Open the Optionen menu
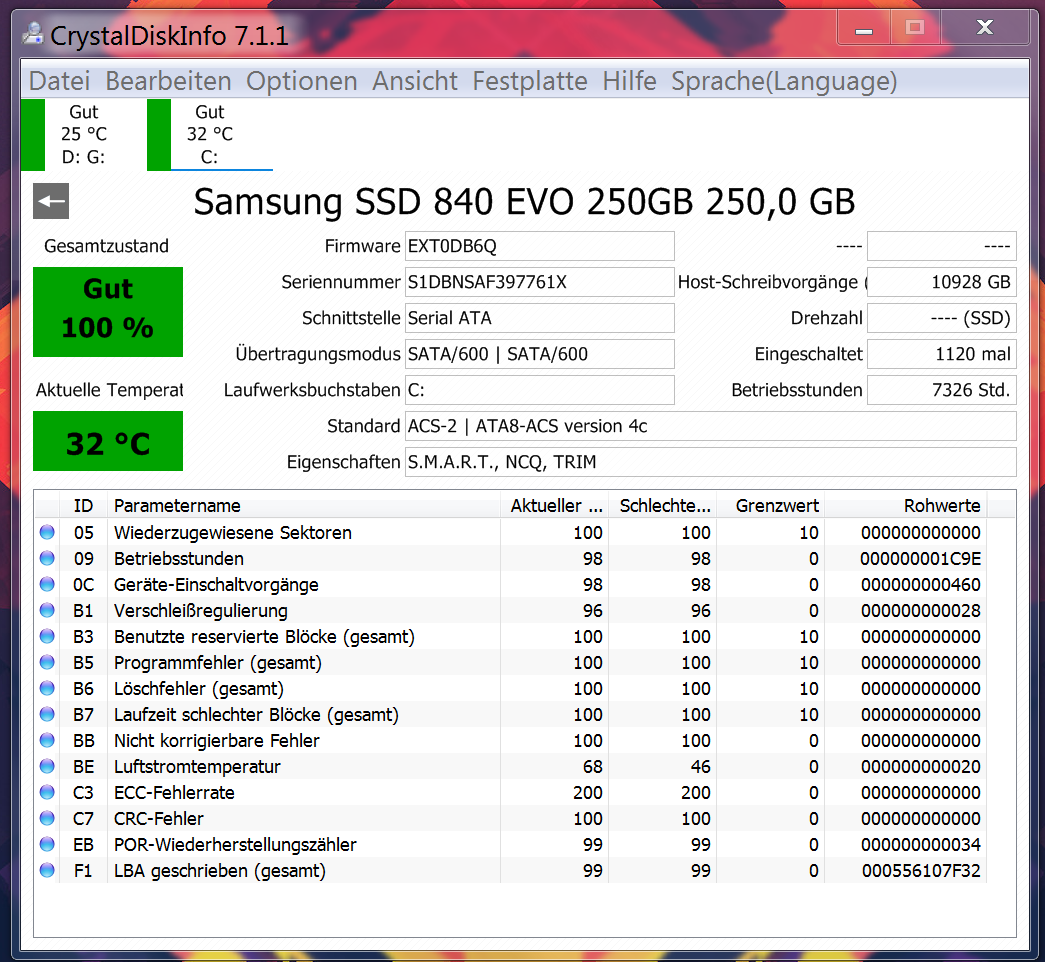 click(301, 81)
